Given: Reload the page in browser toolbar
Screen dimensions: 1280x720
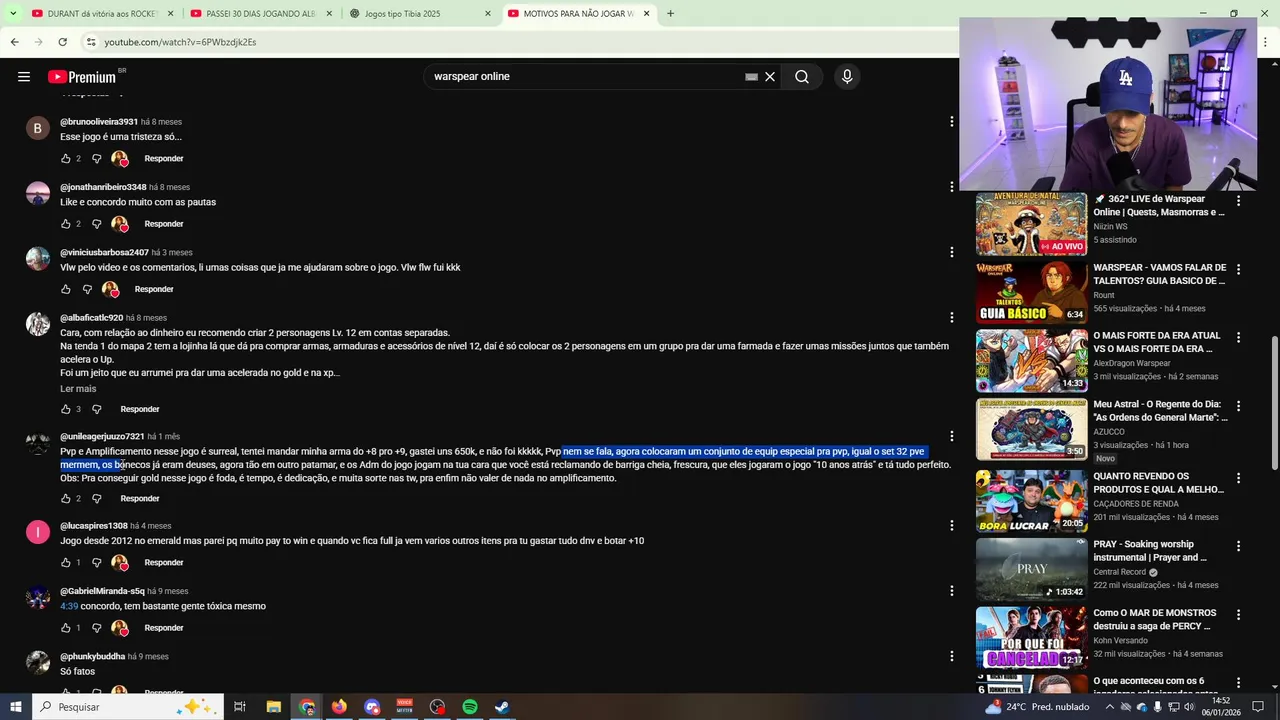Looking at the screenshot, I should (x=62, y=42).
